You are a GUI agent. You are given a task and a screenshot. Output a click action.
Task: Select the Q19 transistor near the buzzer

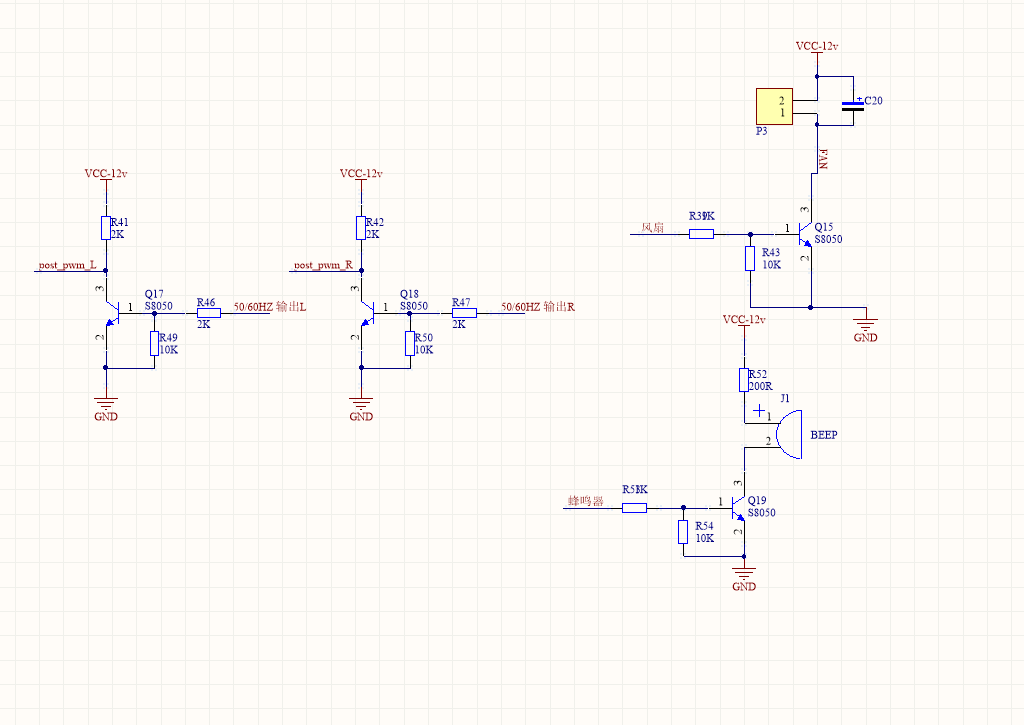[738, 508]
